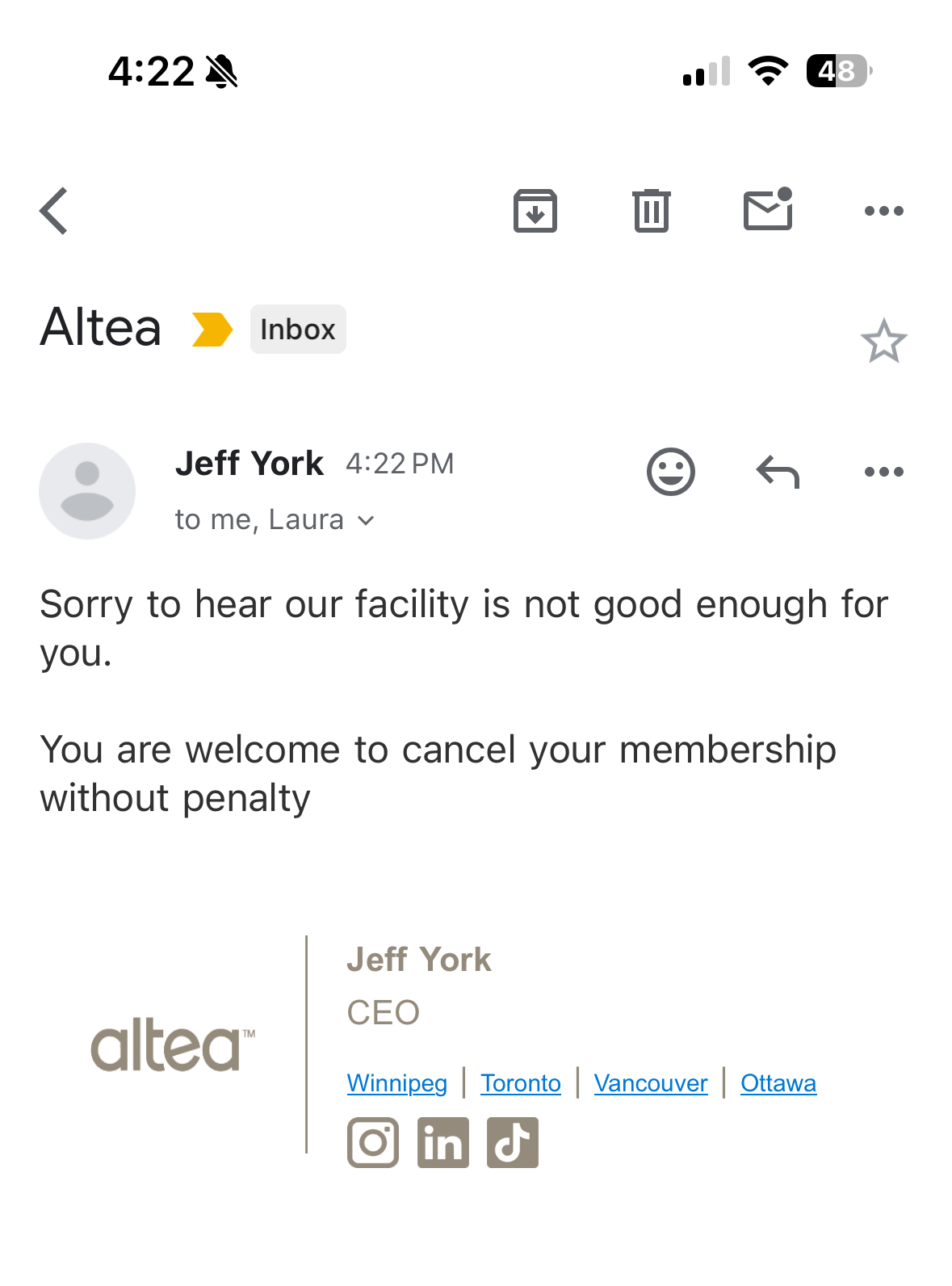Add an emoji reaction to the message
This screenshot has width=952, height=1286.
(x=670, y=471)
